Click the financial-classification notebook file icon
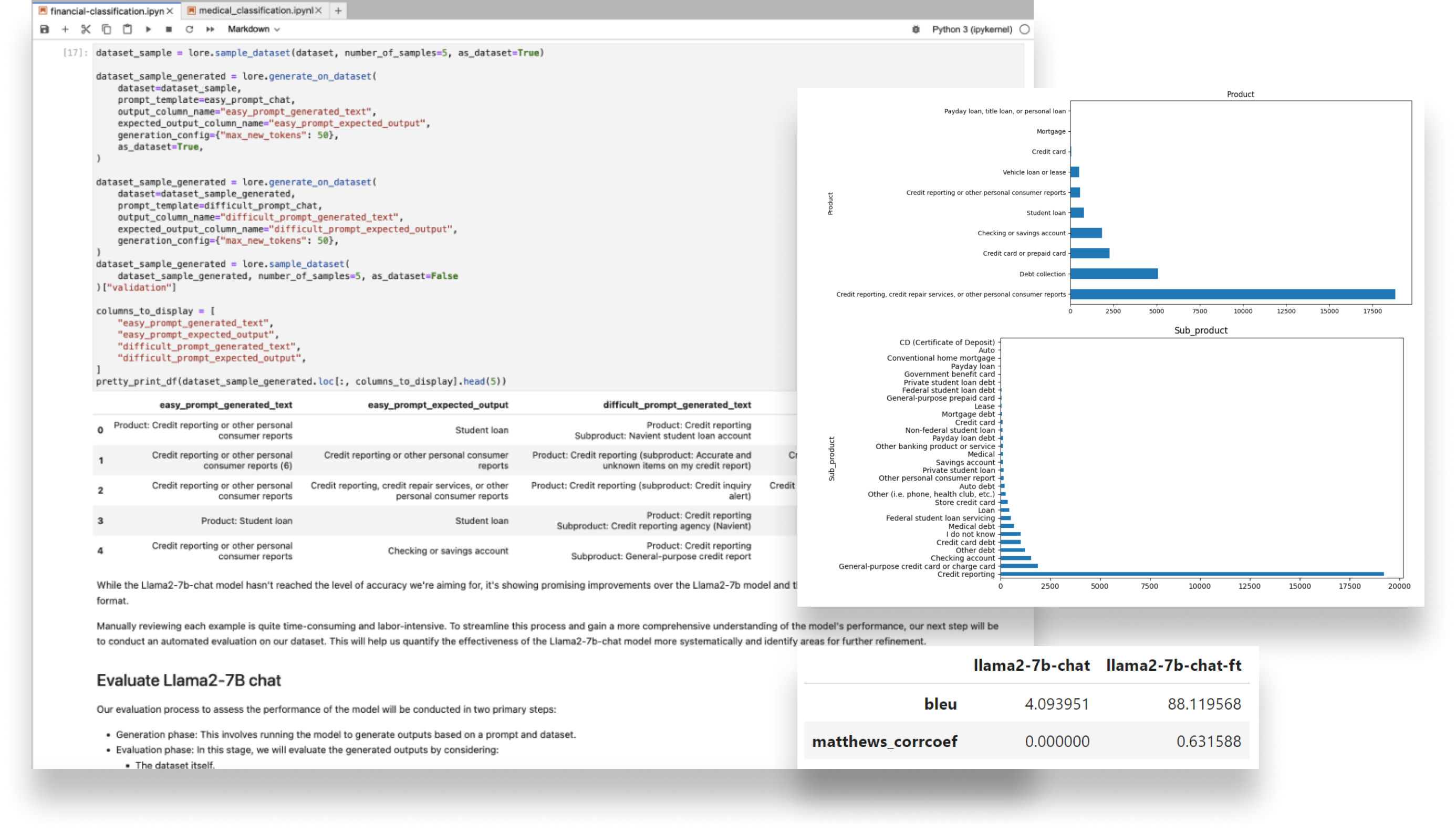The image size is (1456, 832). (x=43, y=11)
